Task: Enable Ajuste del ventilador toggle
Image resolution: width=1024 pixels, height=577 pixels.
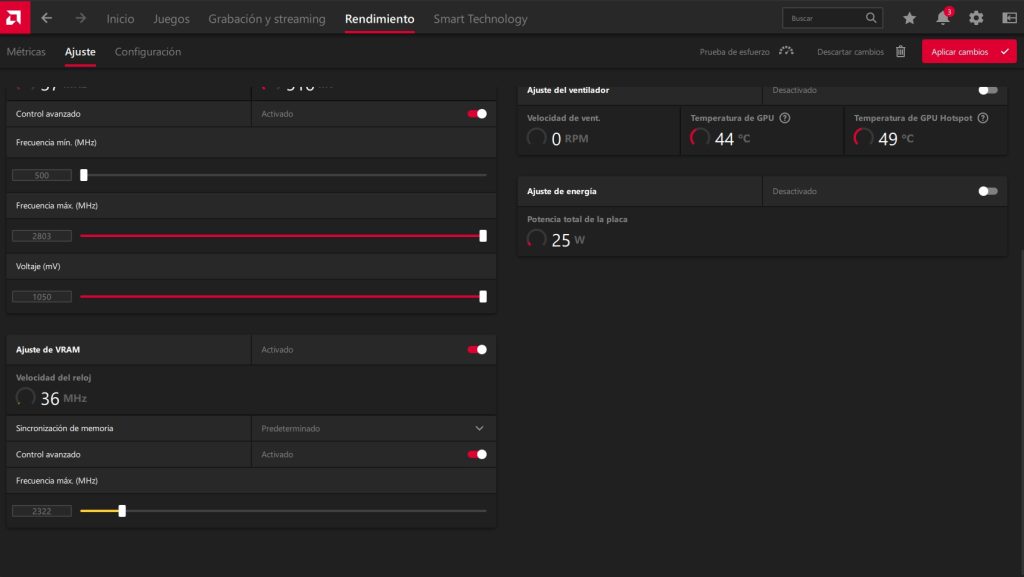Action: [987, 90]
